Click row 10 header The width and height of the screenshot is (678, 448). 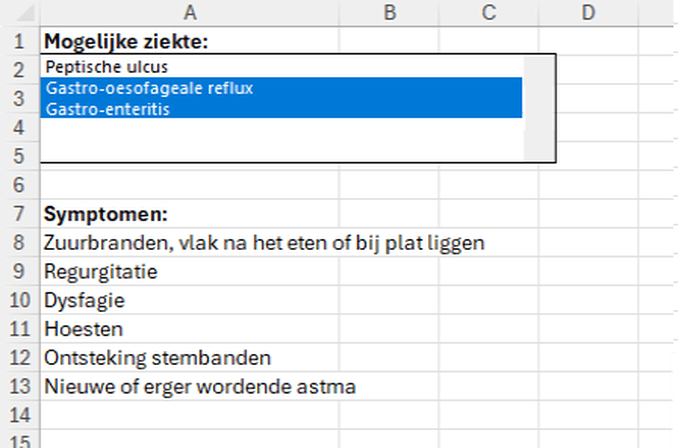pyautogui.click(x=19, y=300)
